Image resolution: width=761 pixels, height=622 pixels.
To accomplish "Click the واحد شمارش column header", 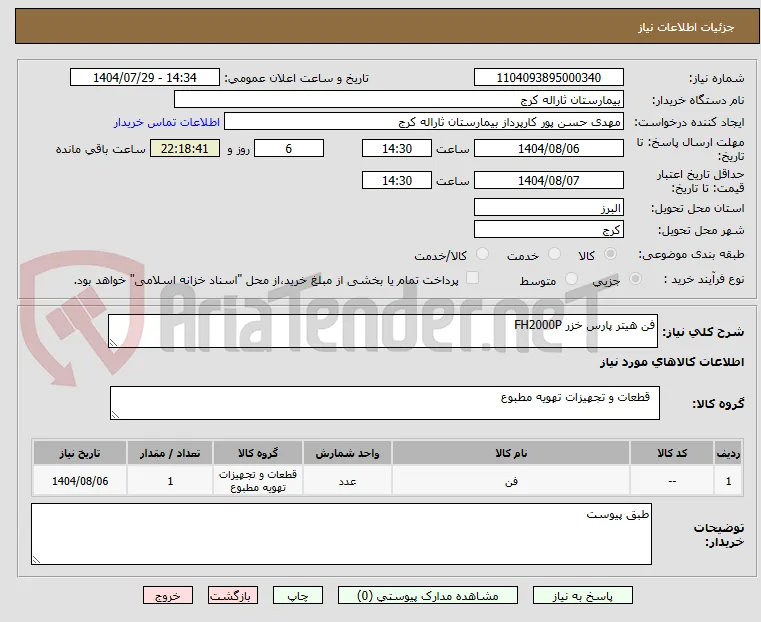I will click(347, 453).
